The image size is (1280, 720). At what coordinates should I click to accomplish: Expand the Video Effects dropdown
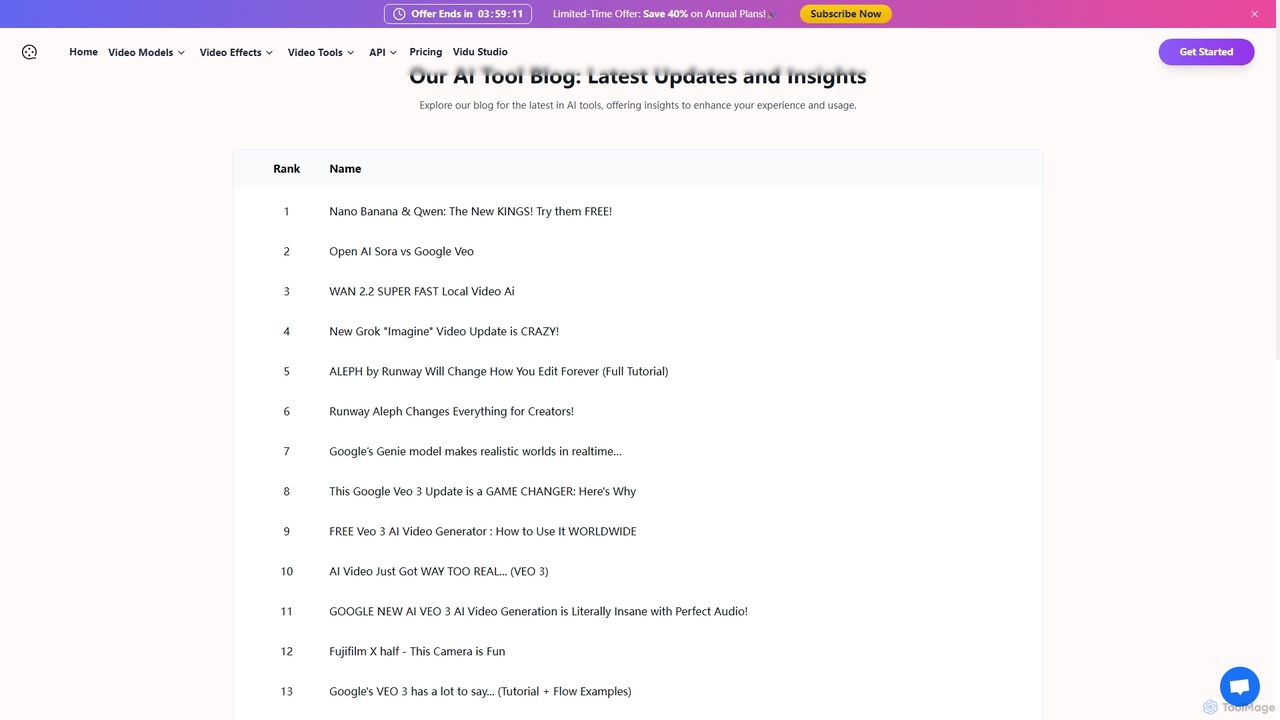(x=236, y=52)
